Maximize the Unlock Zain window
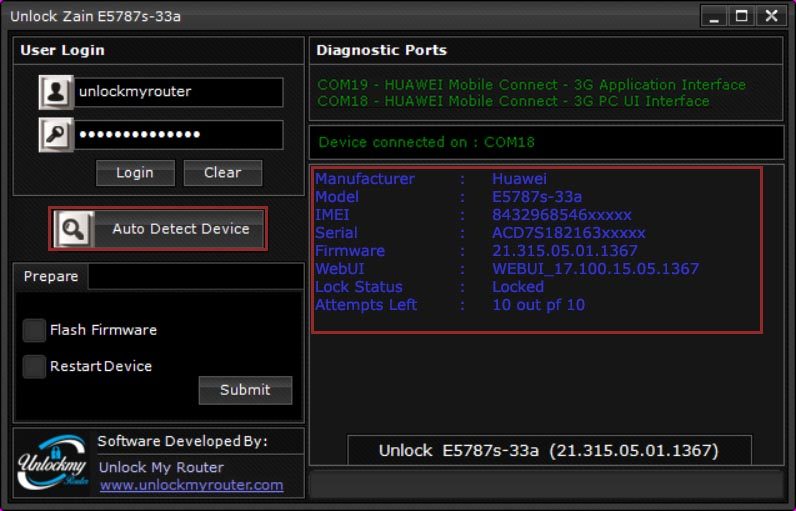Screen dimensions: 796x511 [x=742, y=16]
